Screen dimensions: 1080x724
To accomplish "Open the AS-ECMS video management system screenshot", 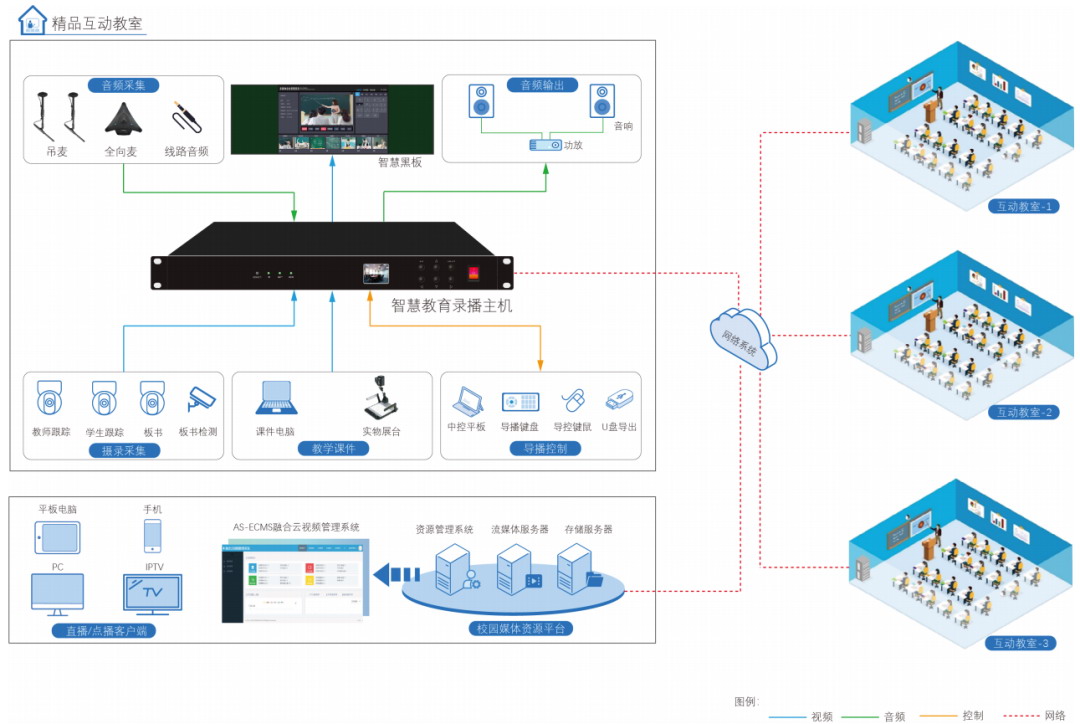I will [294, 581].
